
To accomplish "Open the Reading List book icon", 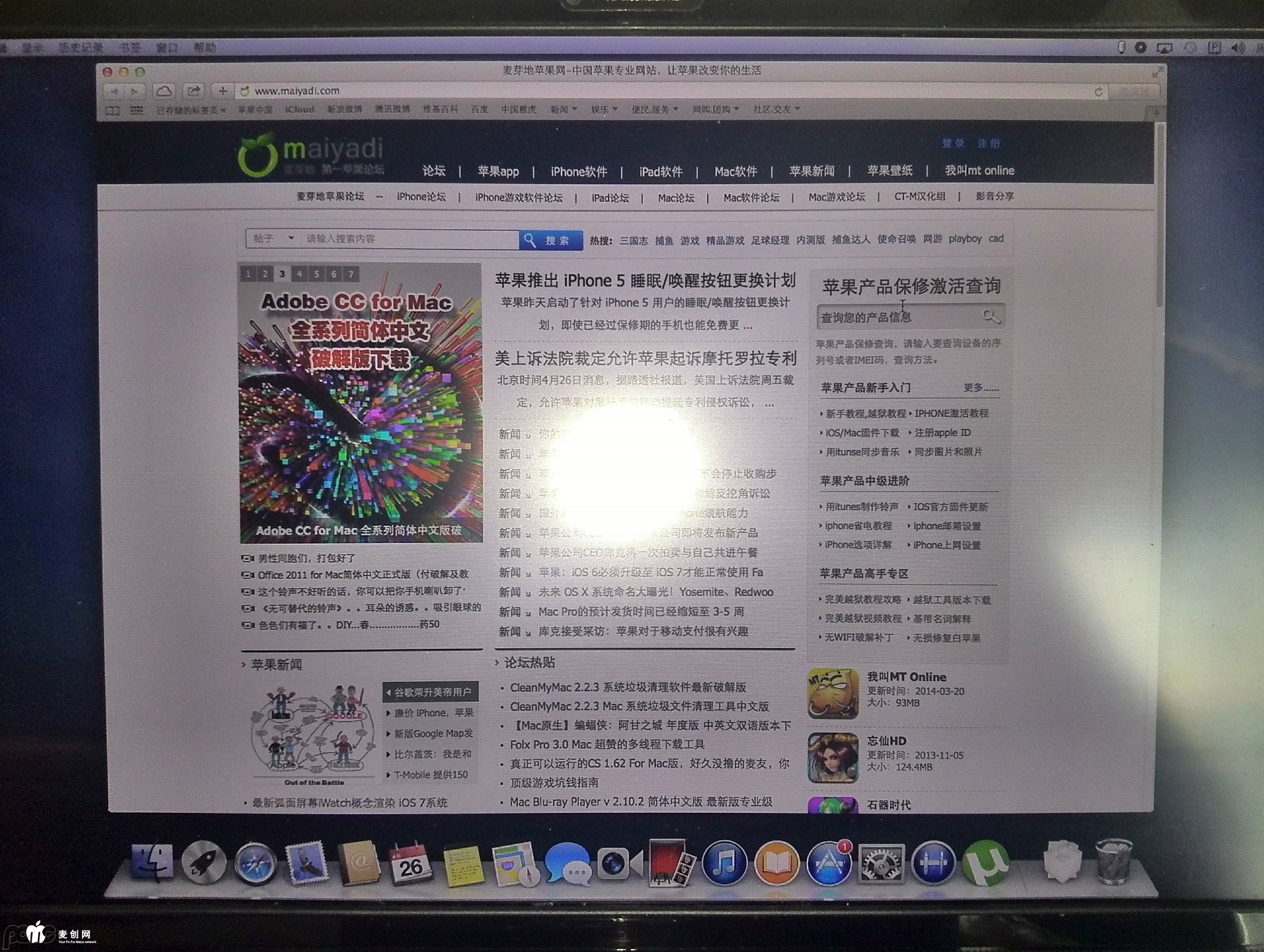I will click(113, 110).
